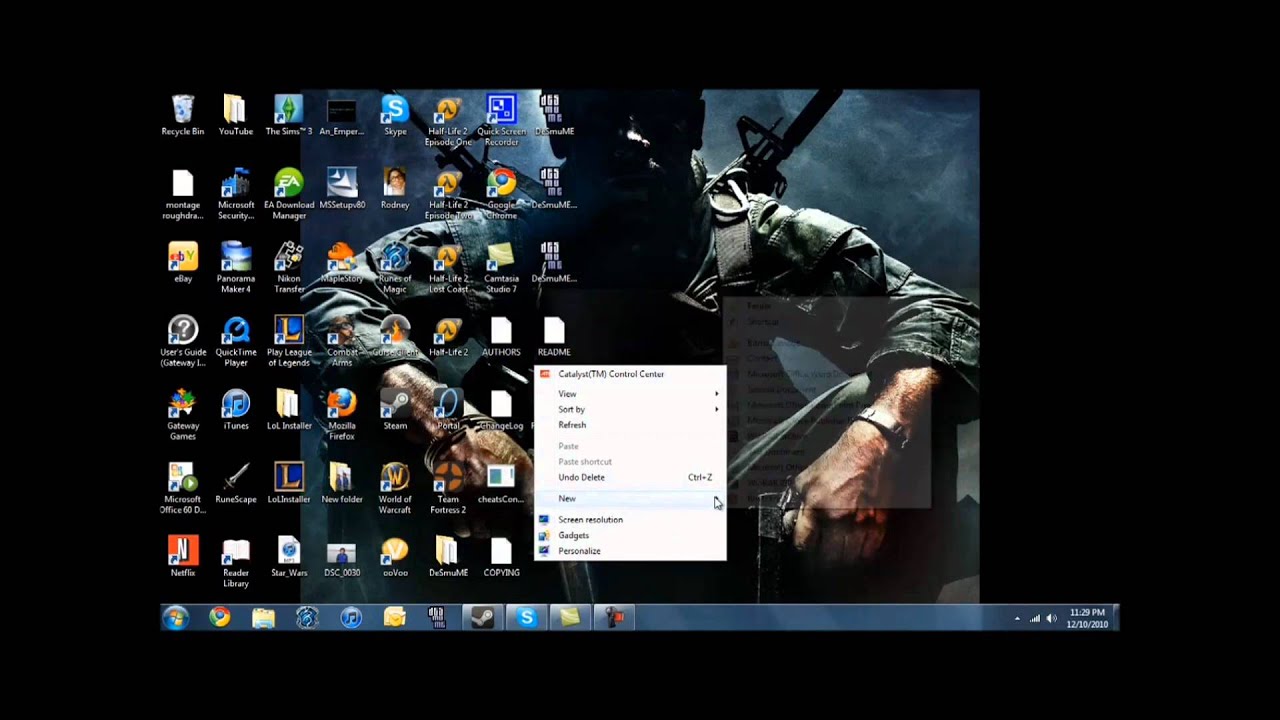Select the Google Chrome desktop shortcut
Image resolution: width=1280 pixels, height=720 pixels.
(x=501, y=194)
